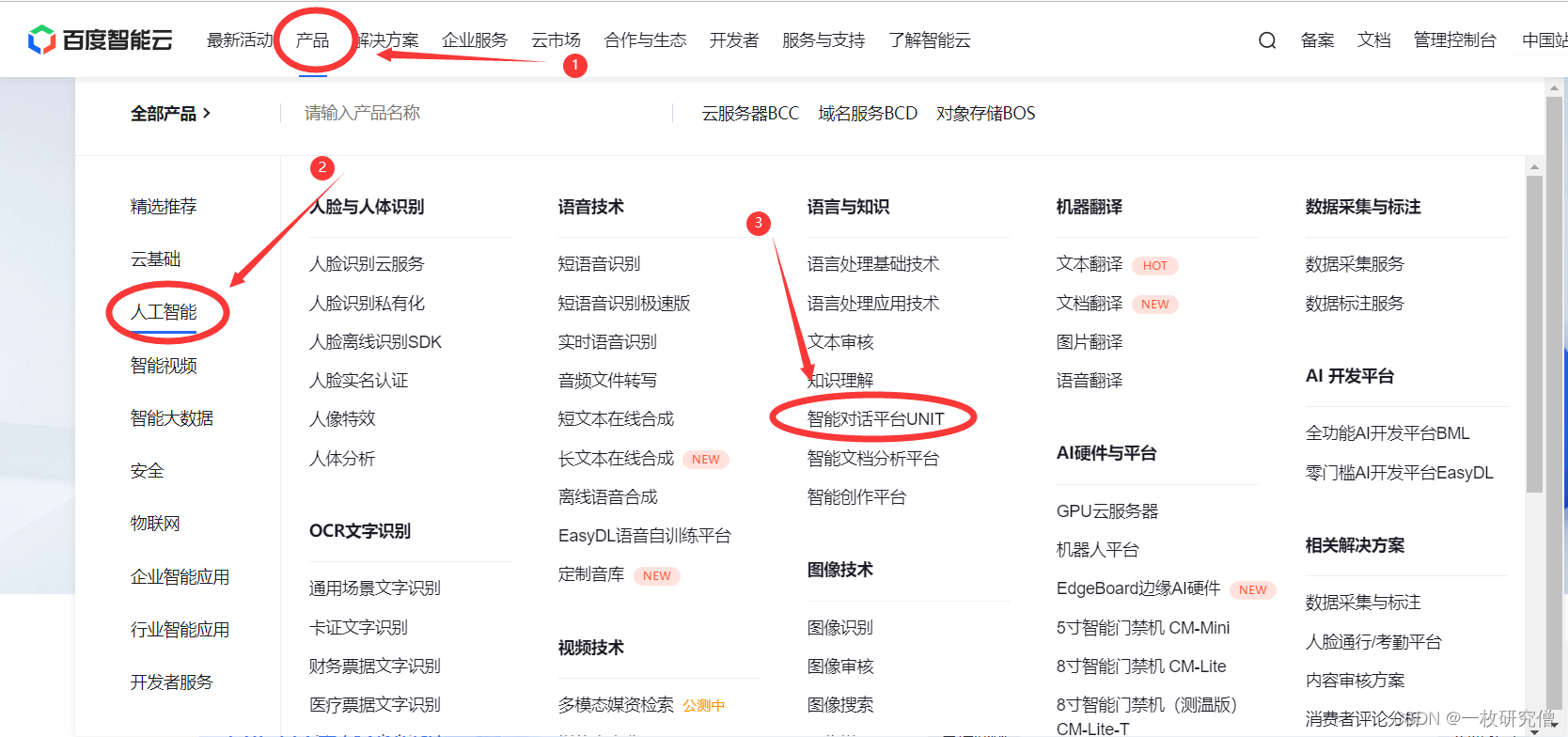Select 企业智能应用 category
The height and width of the screenshot is (737, 1568).
point(180,577)
